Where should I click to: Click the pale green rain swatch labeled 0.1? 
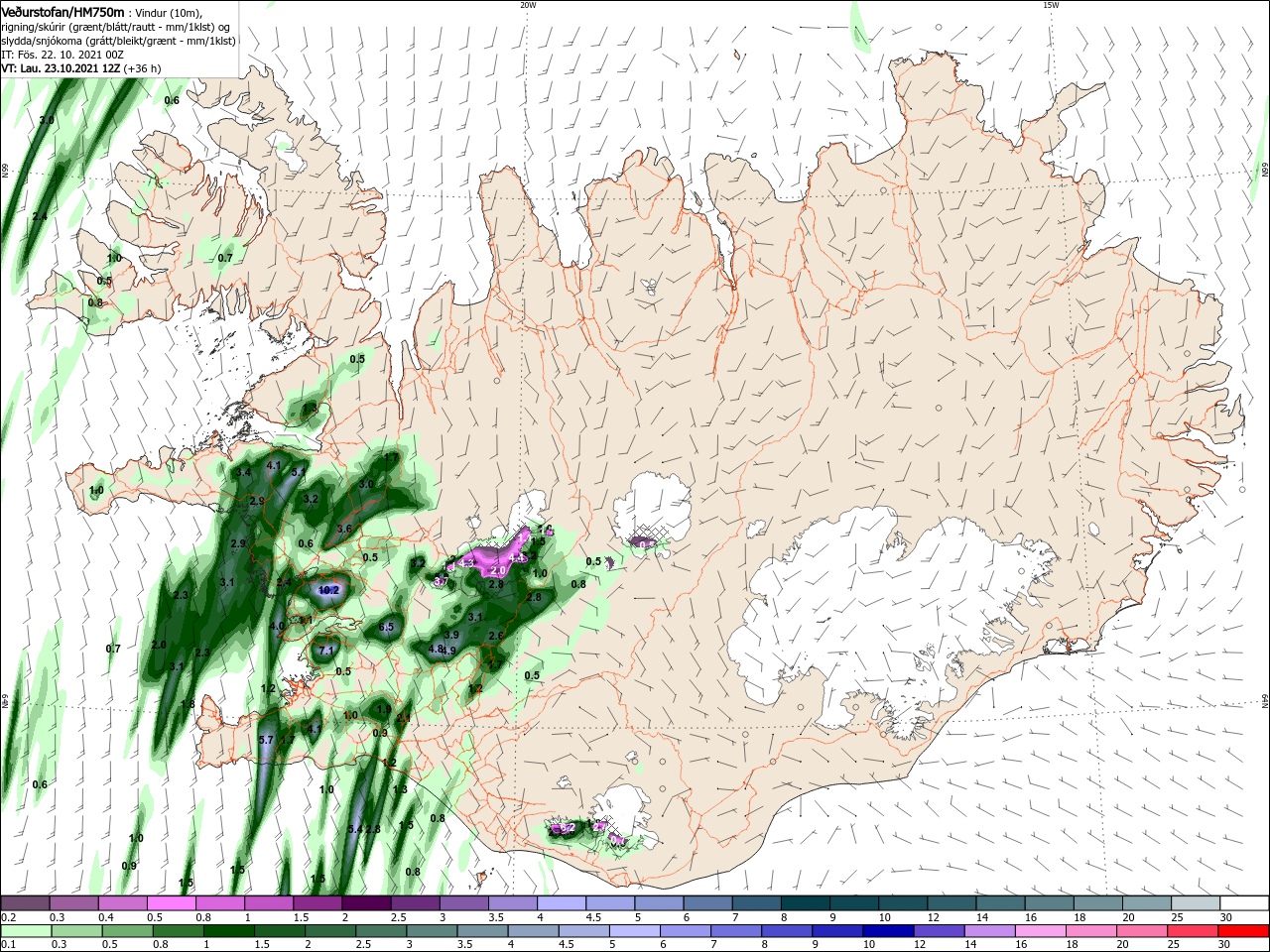26,931
